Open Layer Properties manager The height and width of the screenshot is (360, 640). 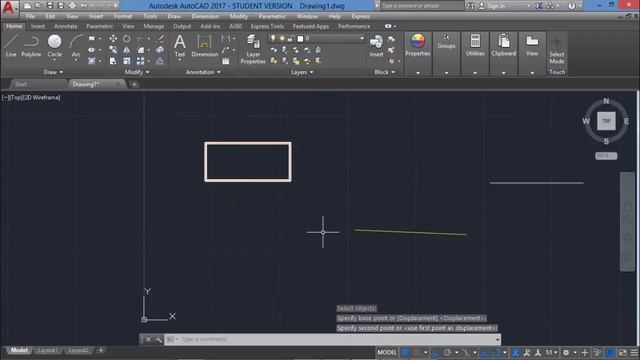(x=253, y=49)
